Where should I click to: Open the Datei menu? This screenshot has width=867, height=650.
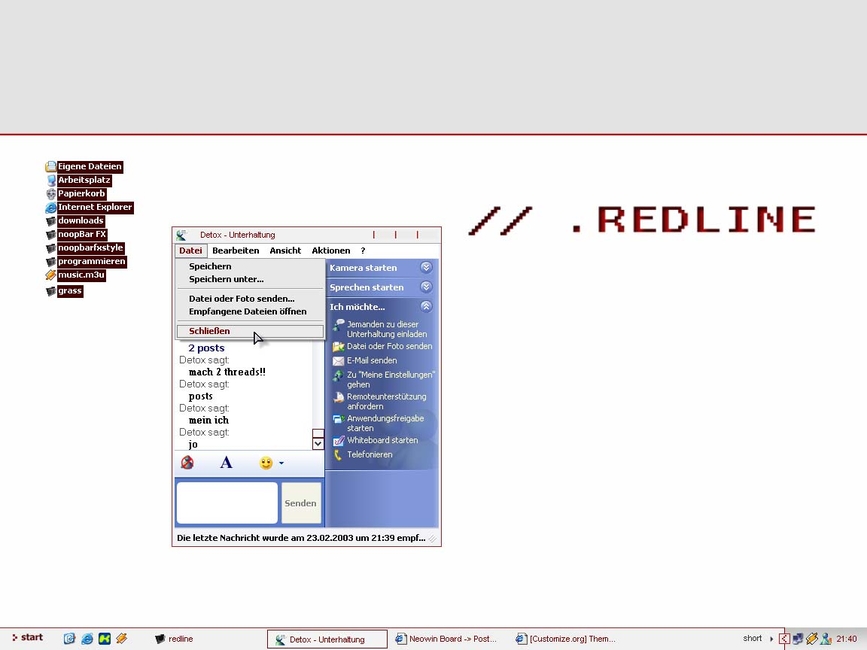tap(191, 250)
